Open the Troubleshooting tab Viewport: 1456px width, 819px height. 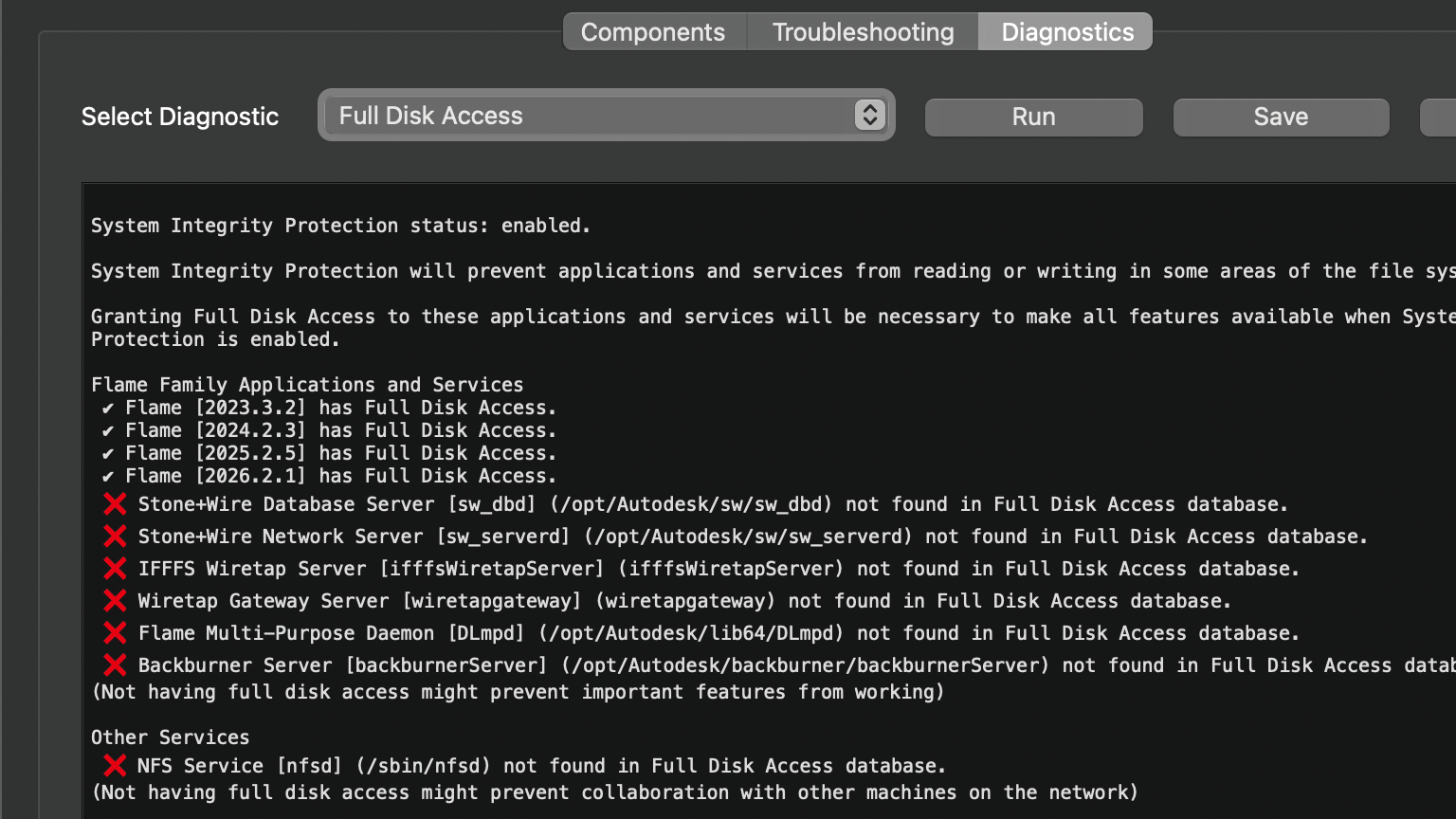pyautogui.click(x=863, y=32)
